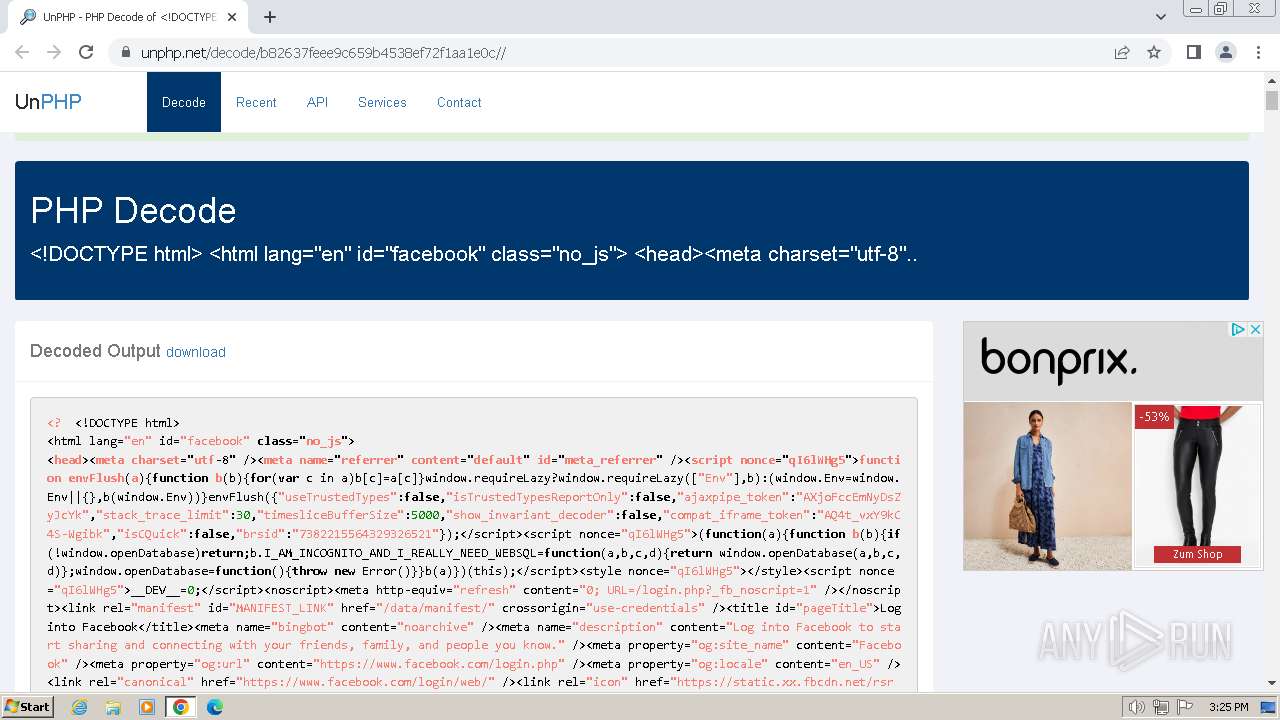Launch Microsoft Edge from taskbar
Screen dimensions: 1280x720
point(215,707)
